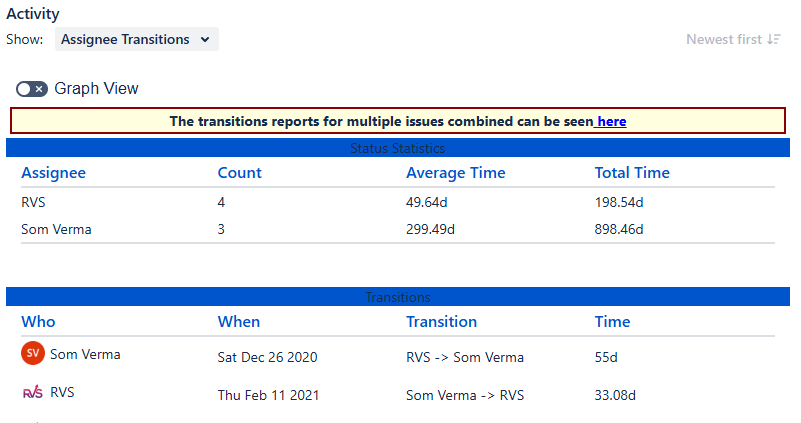Sort by the Assignee column header
This screenshot has height=423, width=801.
point(54,172)
